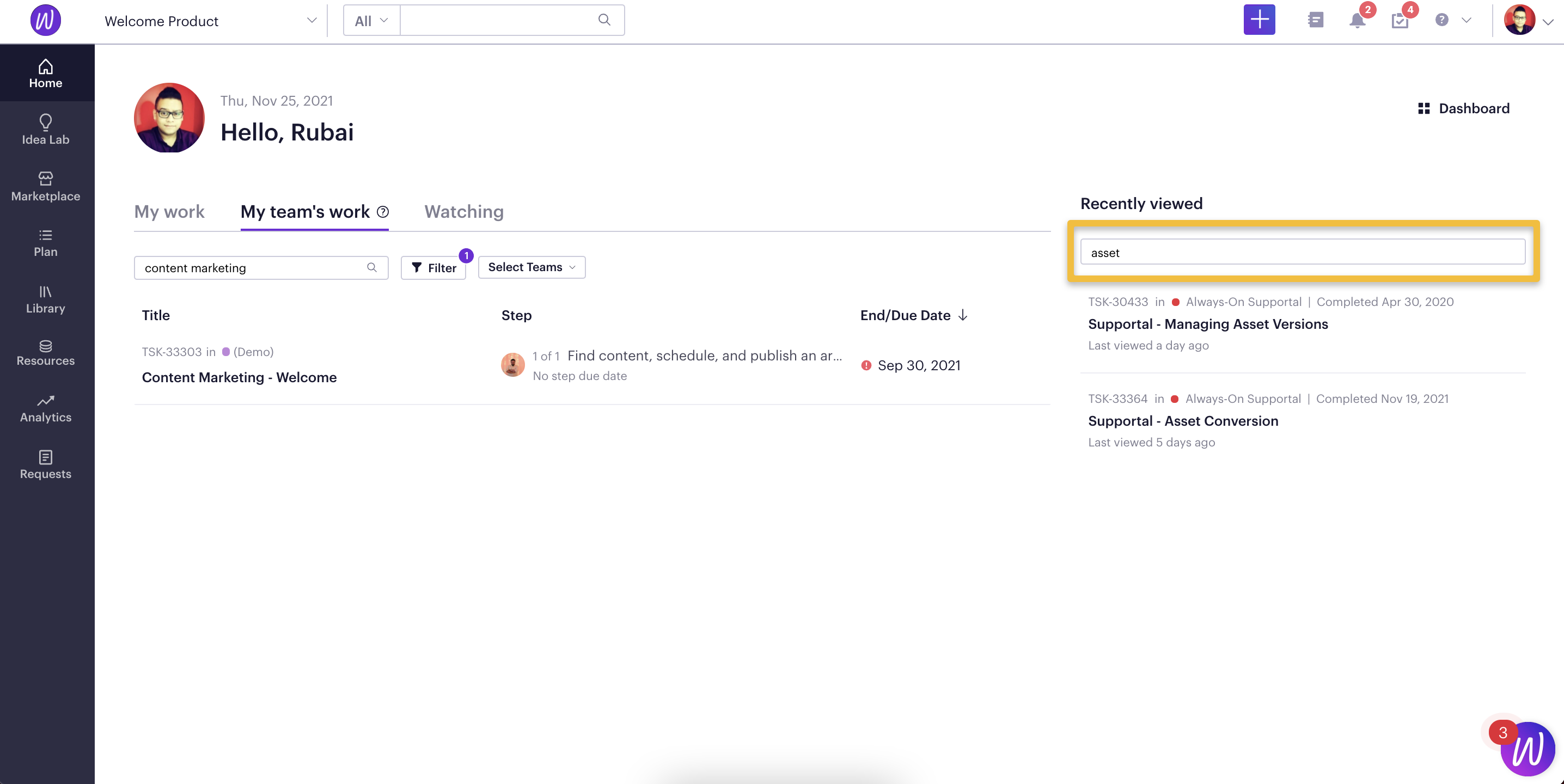The image size is (1564, 784).
Task: Click the red dot beside TSK-30433 Always-On Supportal
Action: coord(1175,302)
